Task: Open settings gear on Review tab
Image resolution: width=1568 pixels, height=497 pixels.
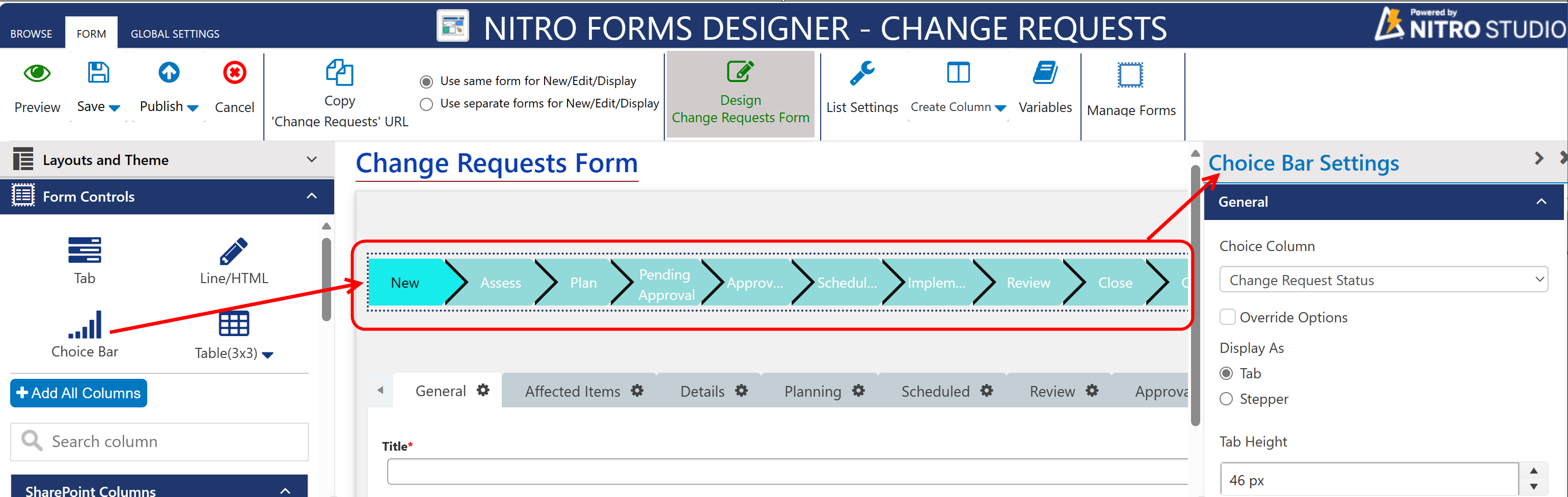Action: (x=1092, y=391)
